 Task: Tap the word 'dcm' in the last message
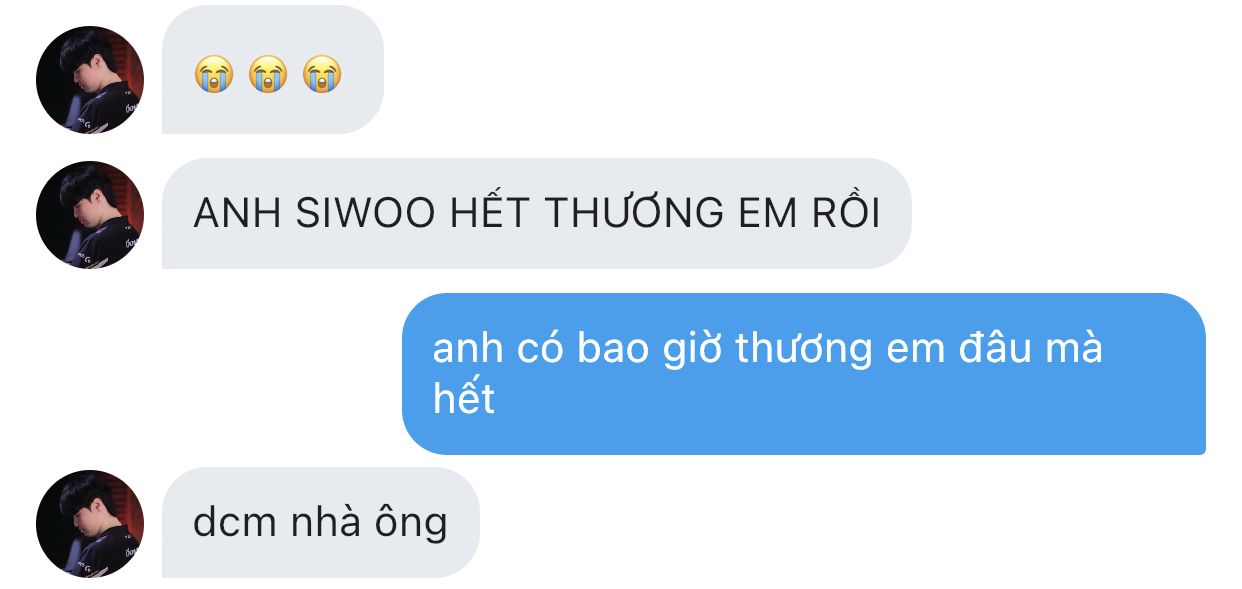click(x=230, y=522)
